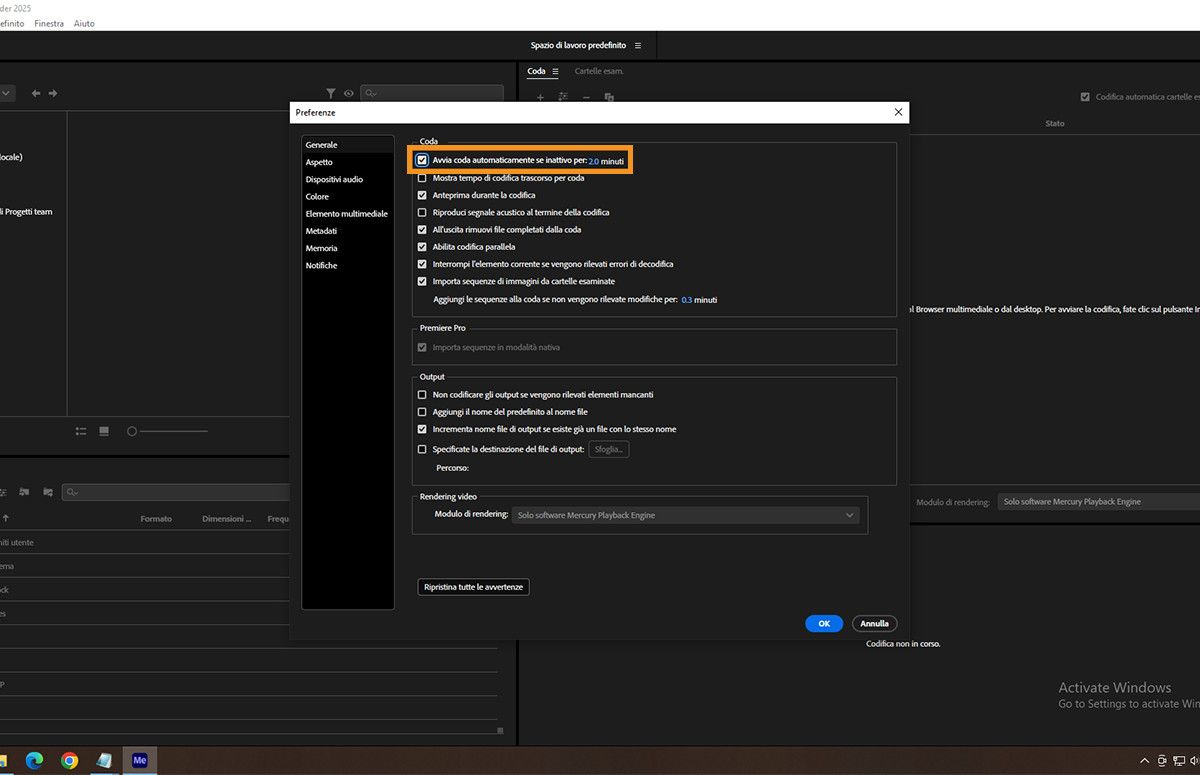Uncheck Anteprima durante la codifica

coord(422,195)
